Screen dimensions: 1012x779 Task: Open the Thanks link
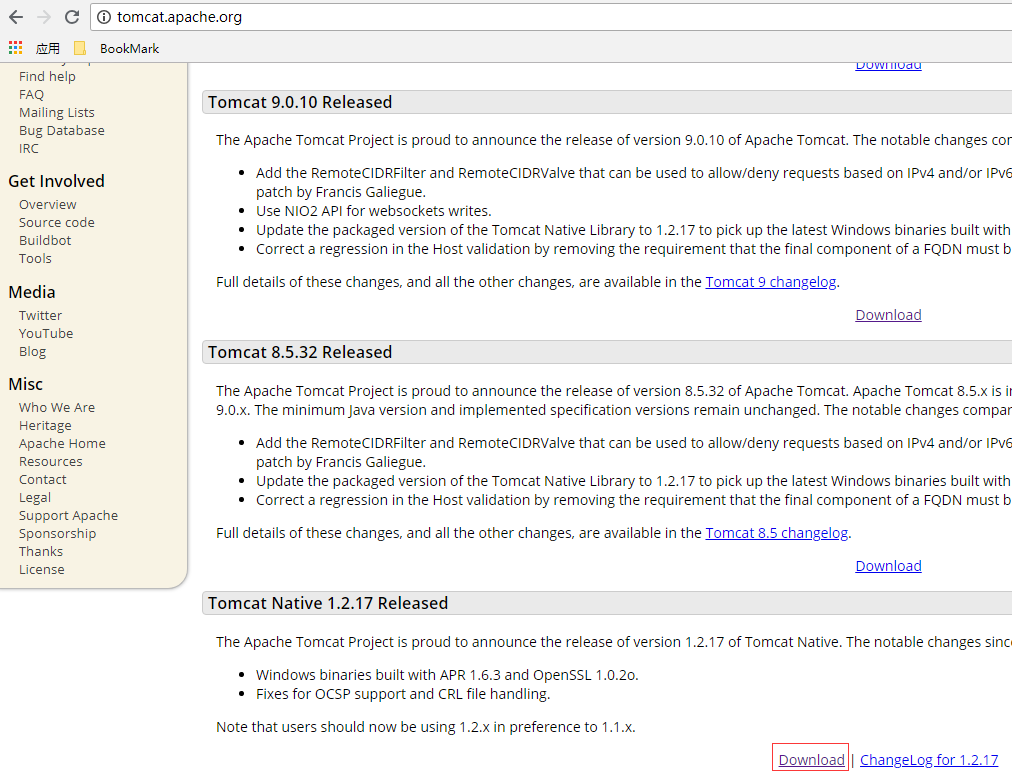coord(41,551)
